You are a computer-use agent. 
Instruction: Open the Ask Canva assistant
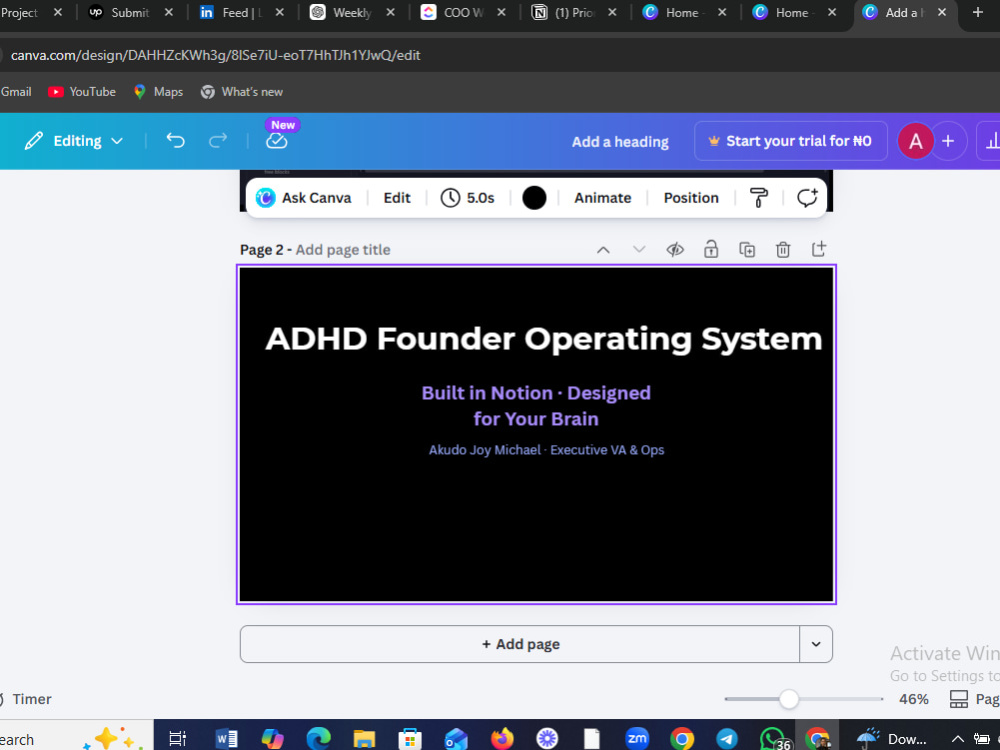(304, 198)
